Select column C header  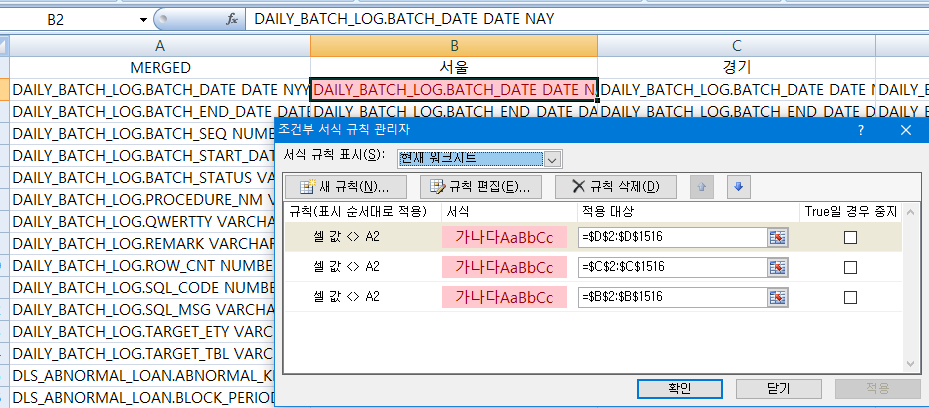tap(736, 45)
